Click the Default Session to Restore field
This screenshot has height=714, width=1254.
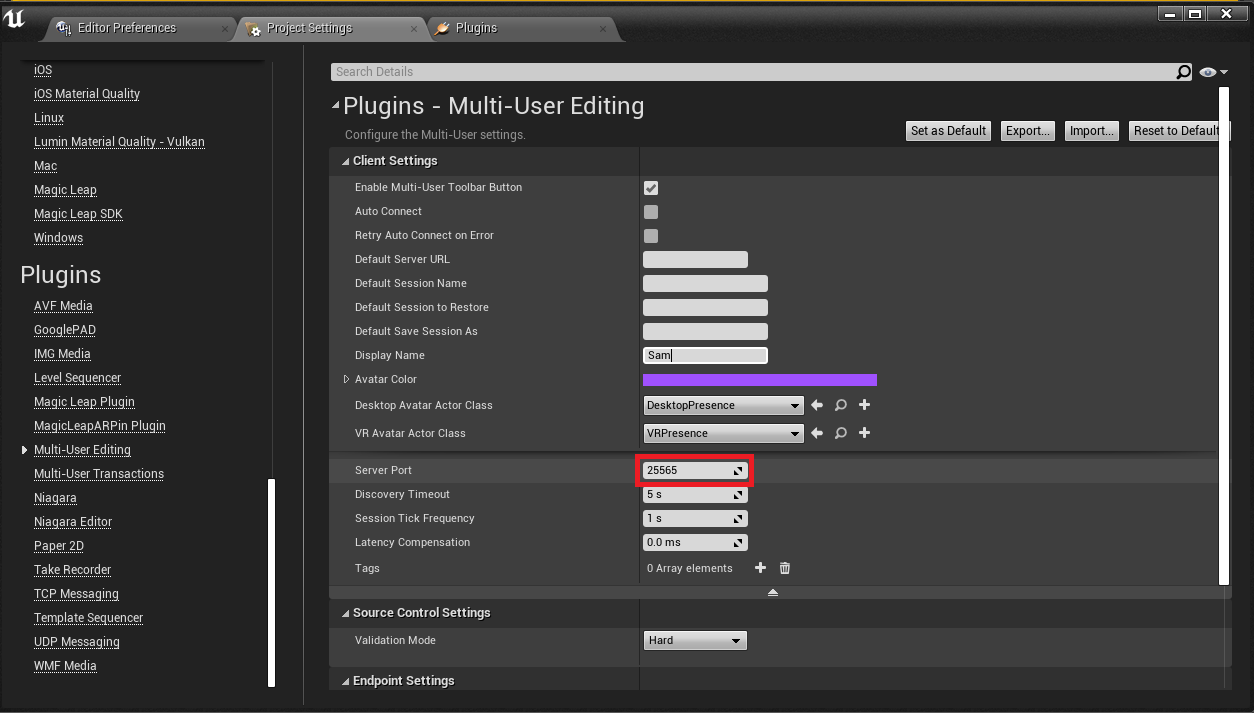705,308
